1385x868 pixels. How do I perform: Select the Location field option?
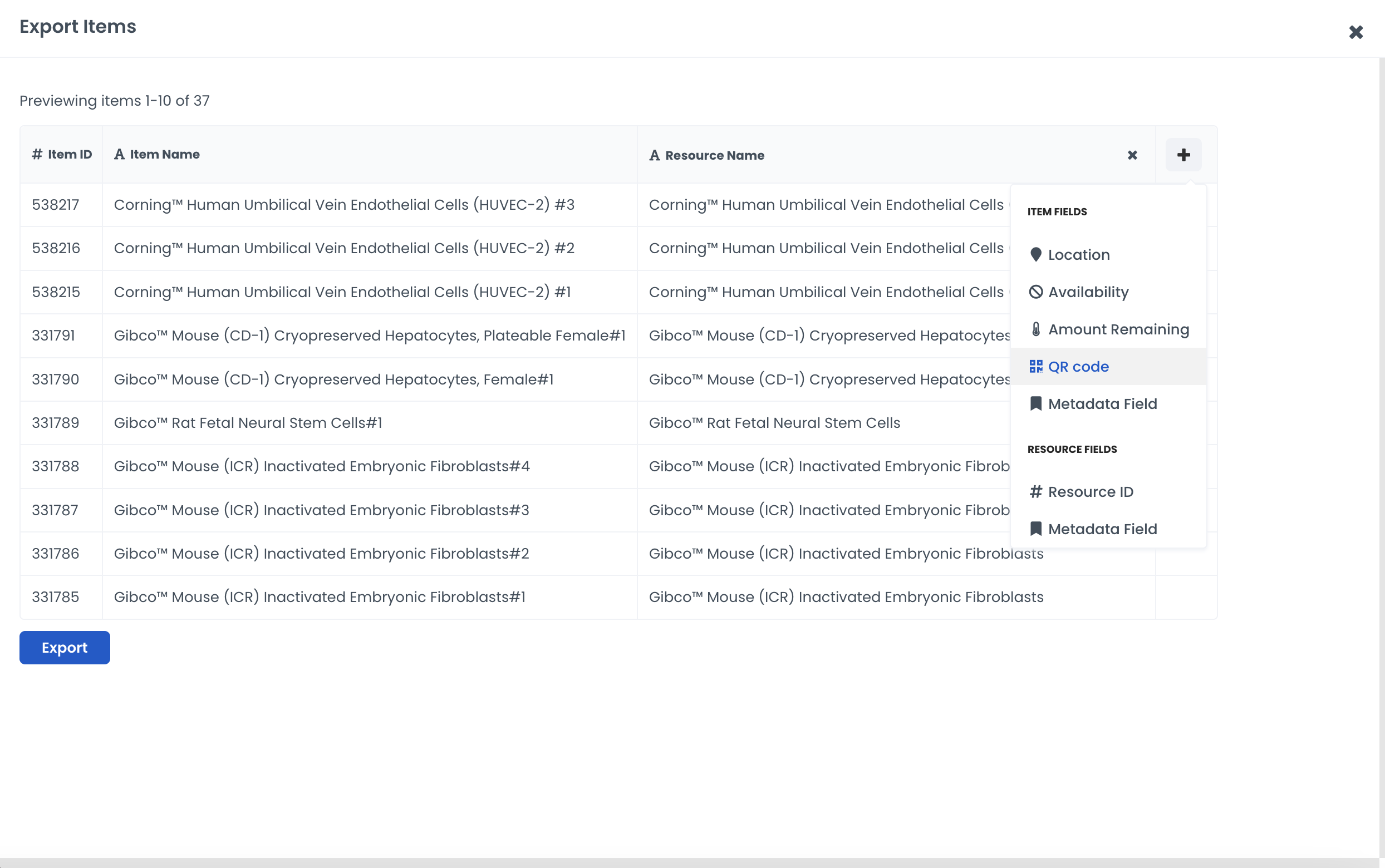(x=1078, y=255)
